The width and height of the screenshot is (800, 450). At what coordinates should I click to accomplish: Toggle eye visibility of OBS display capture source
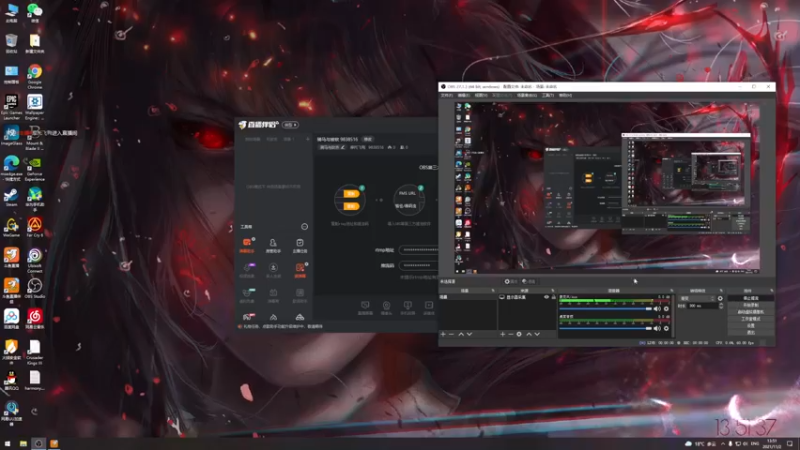pos(546,297)
